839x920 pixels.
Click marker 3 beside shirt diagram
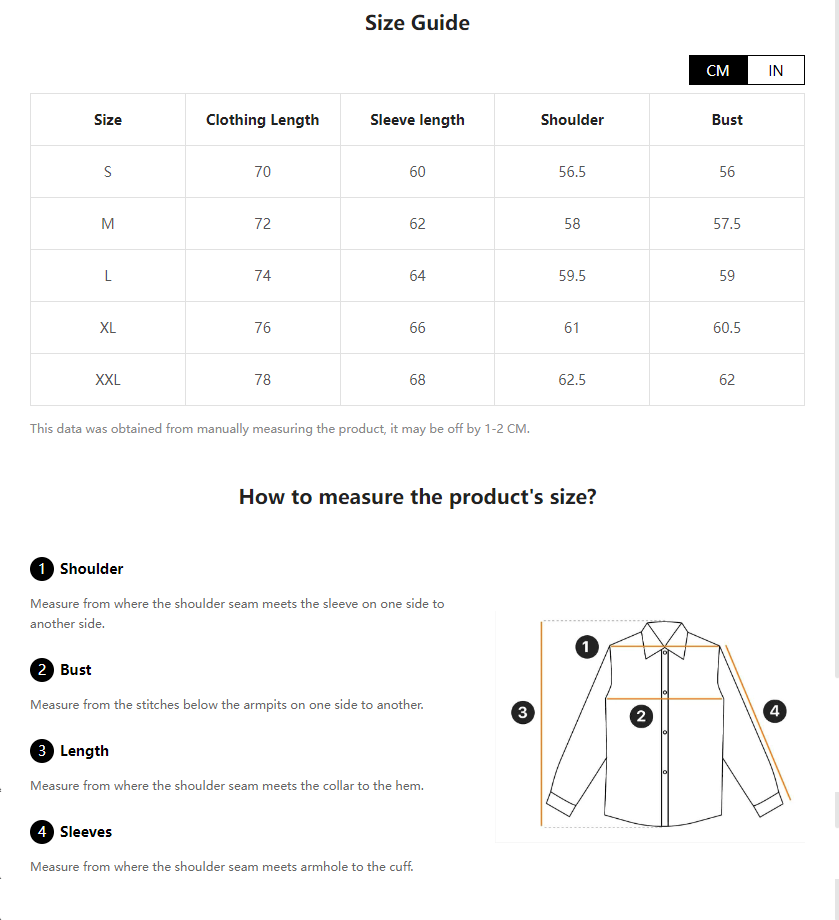pyautogui.click(x=522, y=713)
